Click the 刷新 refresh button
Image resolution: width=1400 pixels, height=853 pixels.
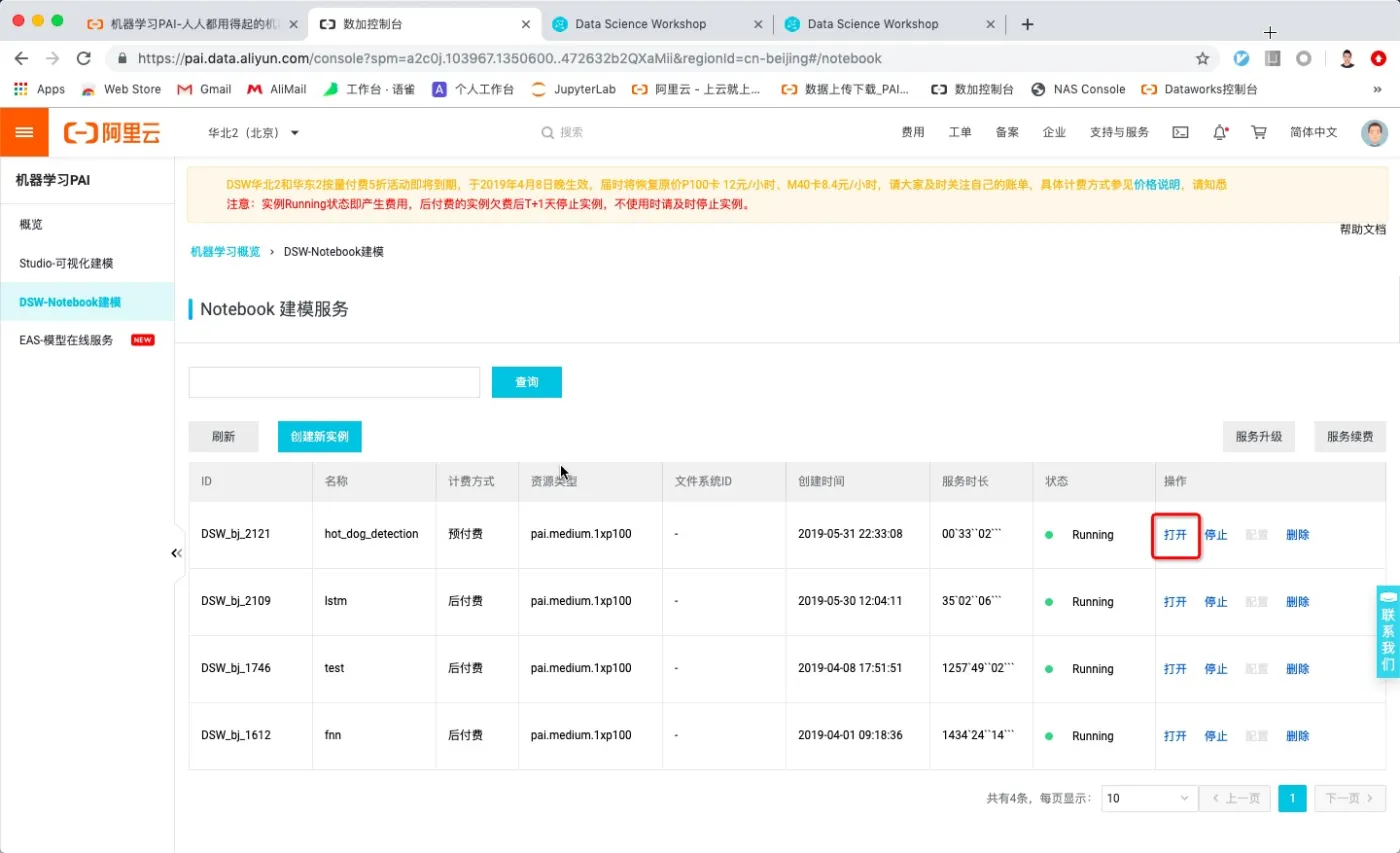coord(223,437)
